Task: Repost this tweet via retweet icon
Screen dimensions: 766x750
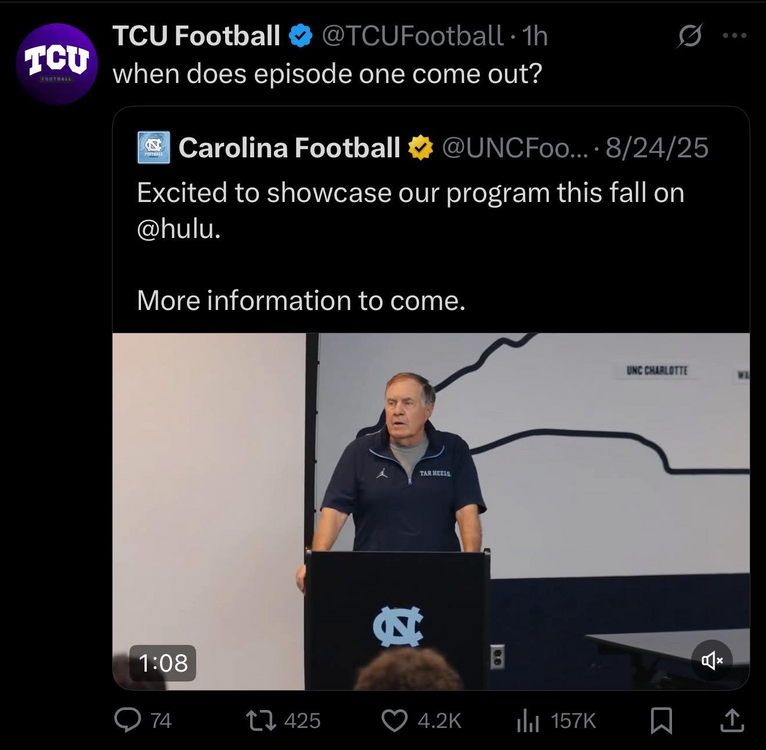Action: (259, 720)
